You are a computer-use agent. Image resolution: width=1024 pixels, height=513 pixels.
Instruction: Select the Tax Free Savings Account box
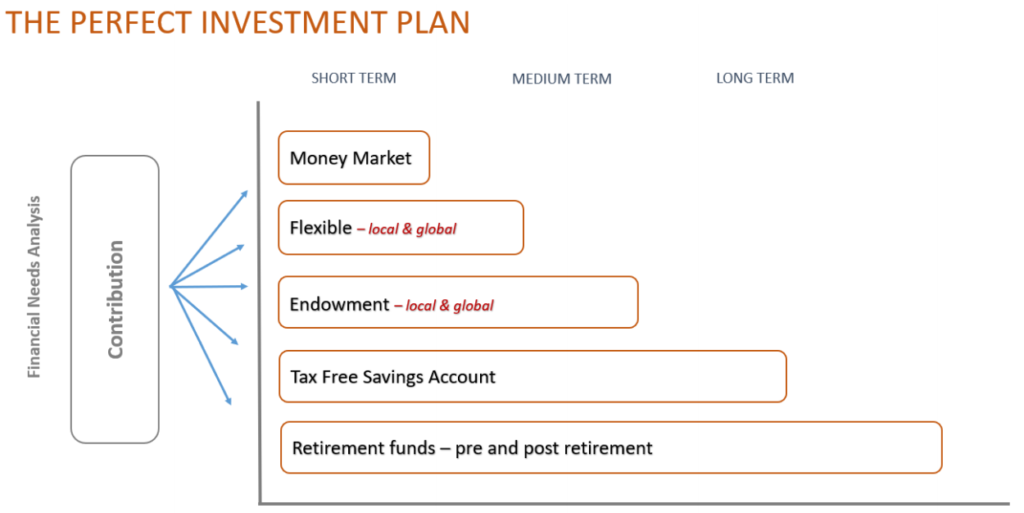[x=532, y=377]
